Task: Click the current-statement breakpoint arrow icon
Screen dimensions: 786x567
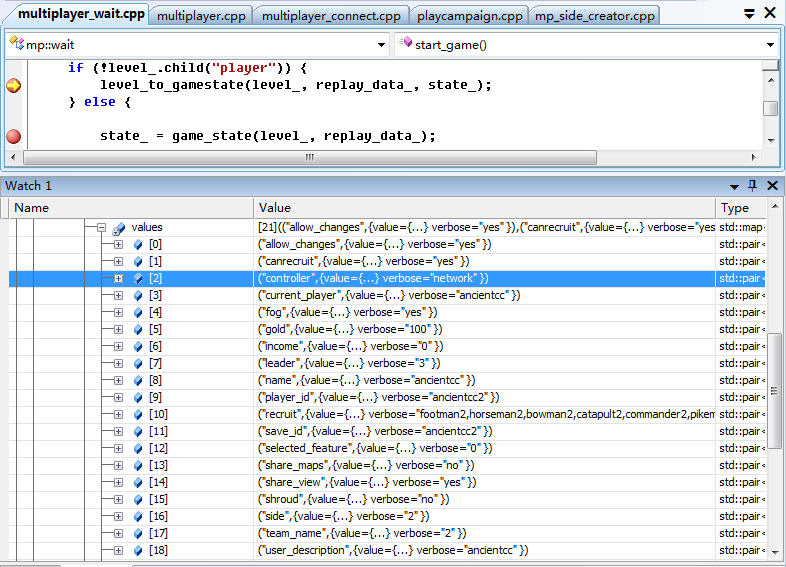Action: pyautogui.click(x=14, y=85)
